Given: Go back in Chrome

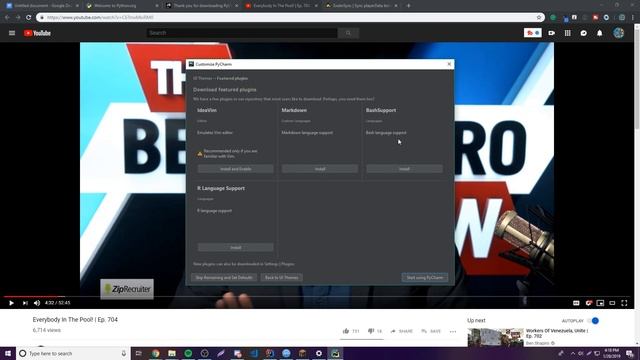Looking at the screenshot, I should pyautogui.click(x=7, y=18).
